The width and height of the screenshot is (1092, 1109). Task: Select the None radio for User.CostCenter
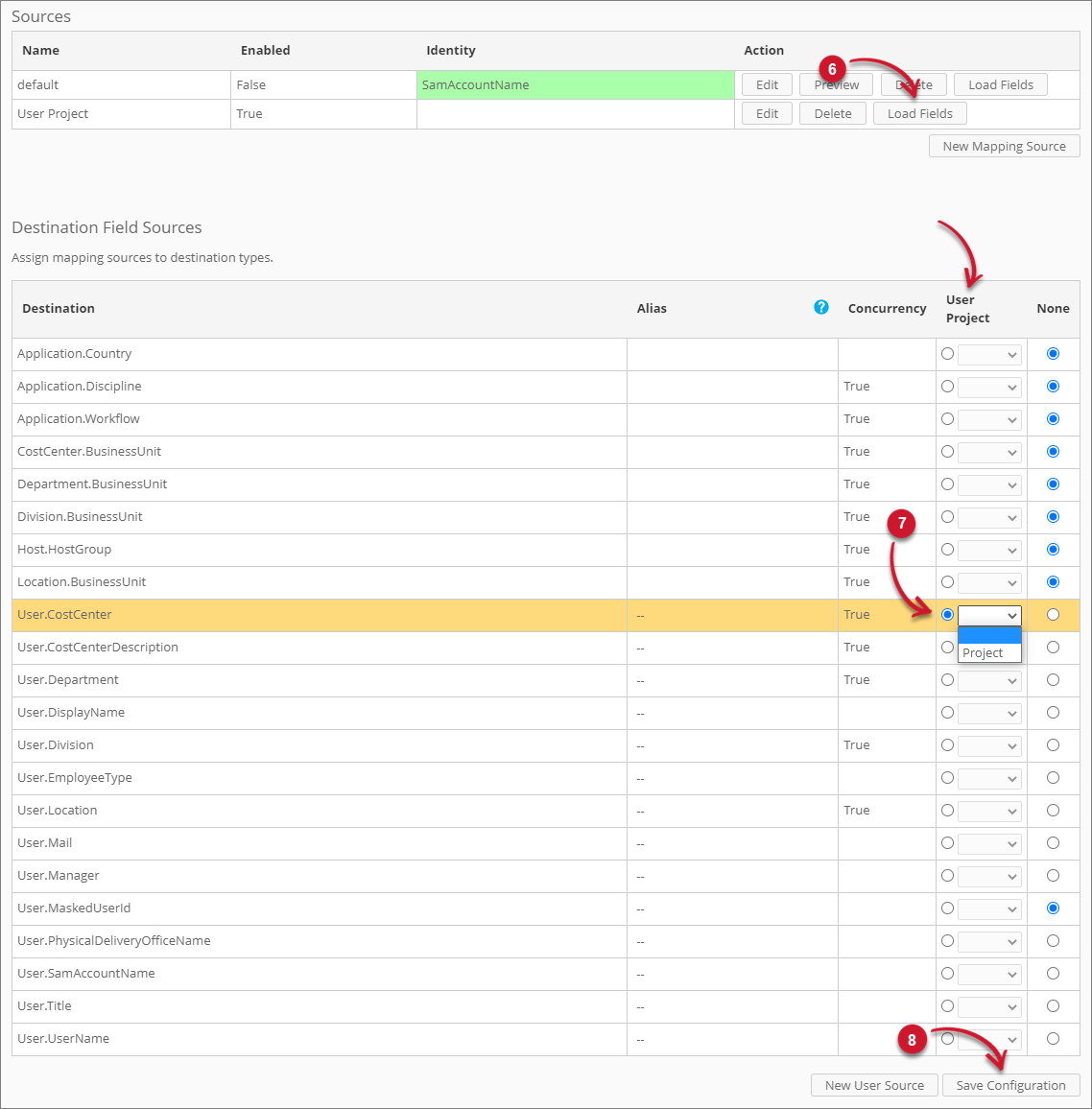pyautogui.click(x=1053, y=615)
